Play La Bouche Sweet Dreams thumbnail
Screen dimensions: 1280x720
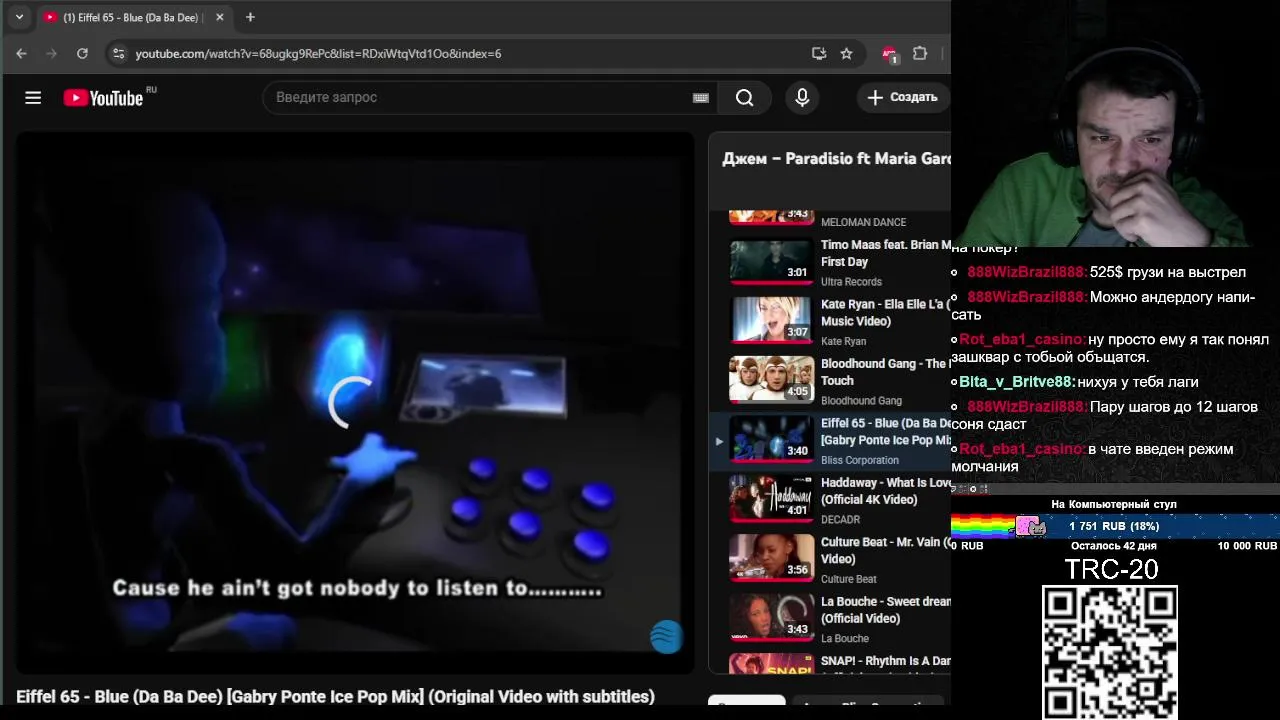pyautogui.click(x=771, y=619)
